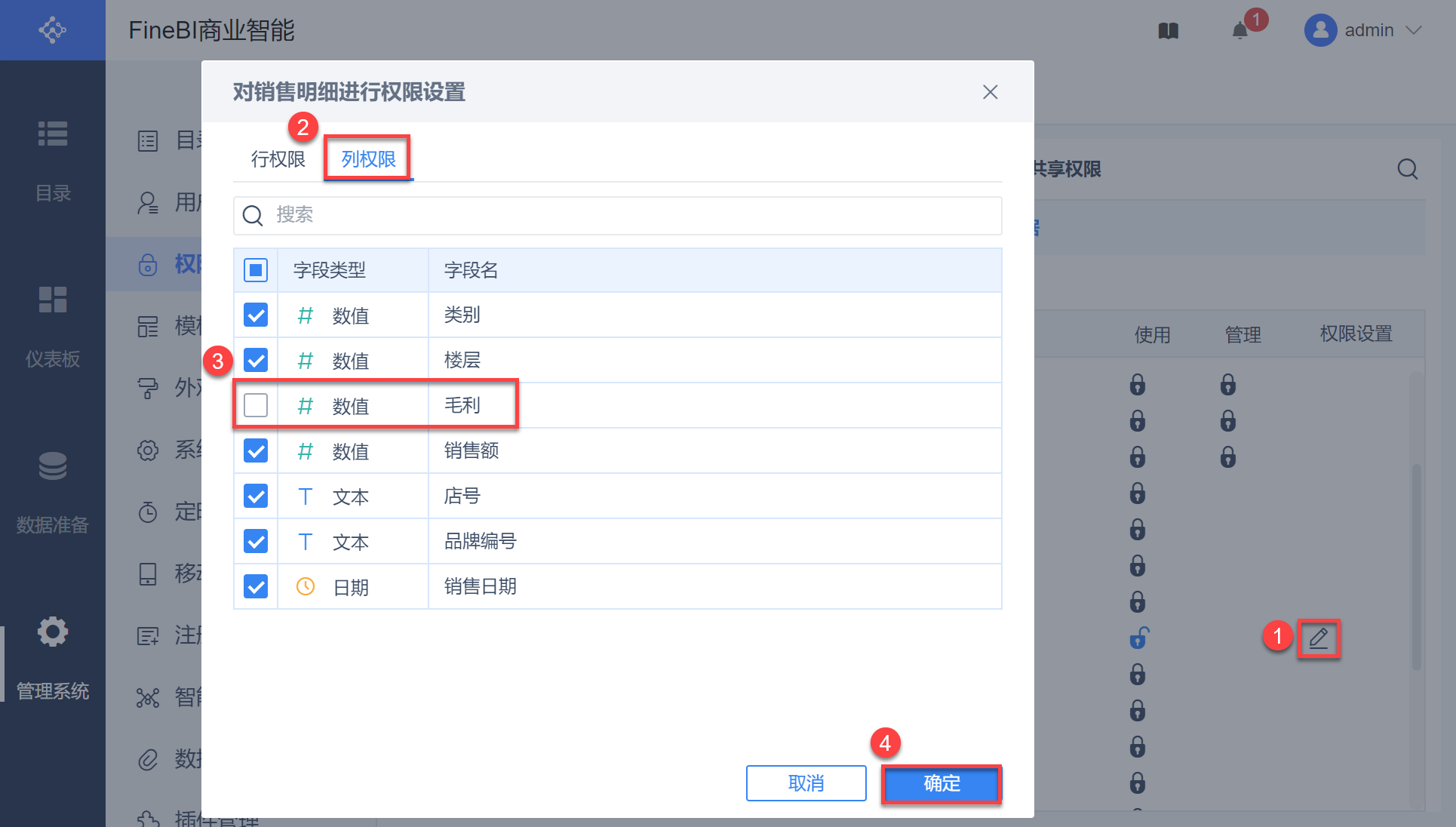1456x827 pixels.
Task: Click the 取消 cancel button
Action: (x=806, y=783)
